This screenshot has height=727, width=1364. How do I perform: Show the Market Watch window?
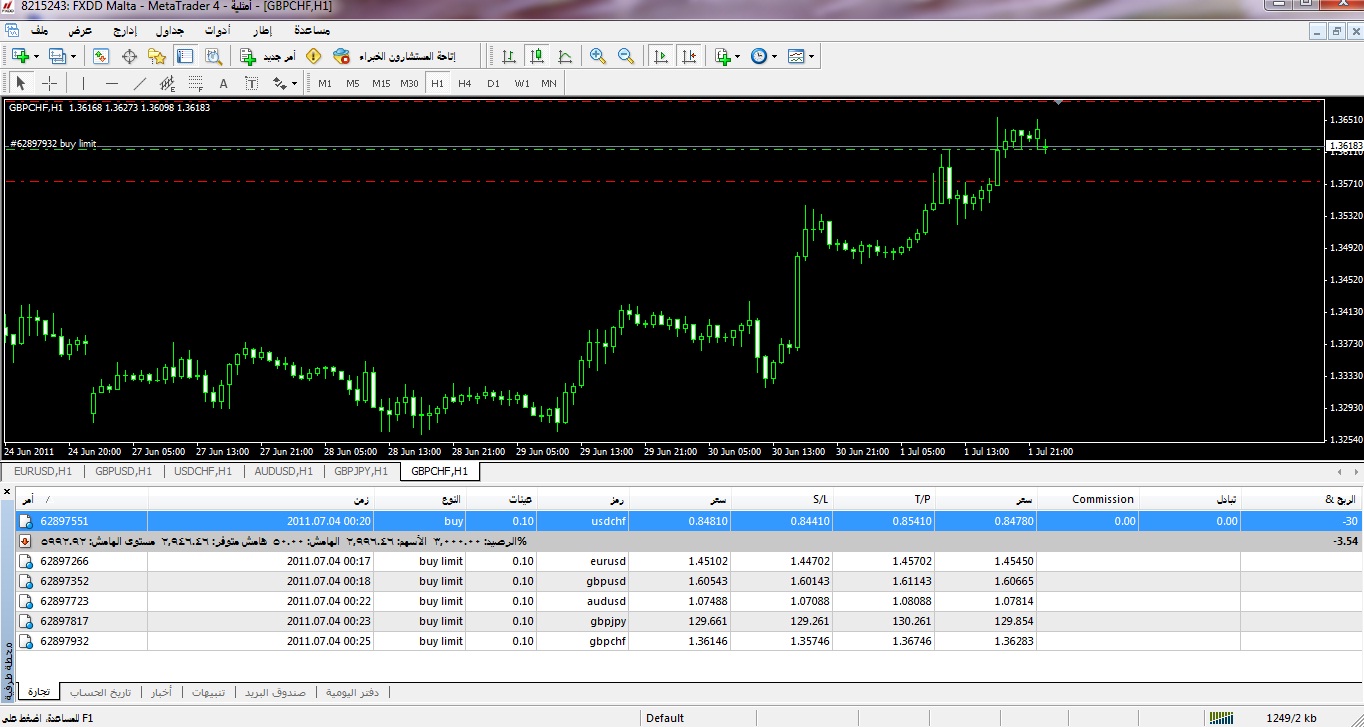coord(101,57)
